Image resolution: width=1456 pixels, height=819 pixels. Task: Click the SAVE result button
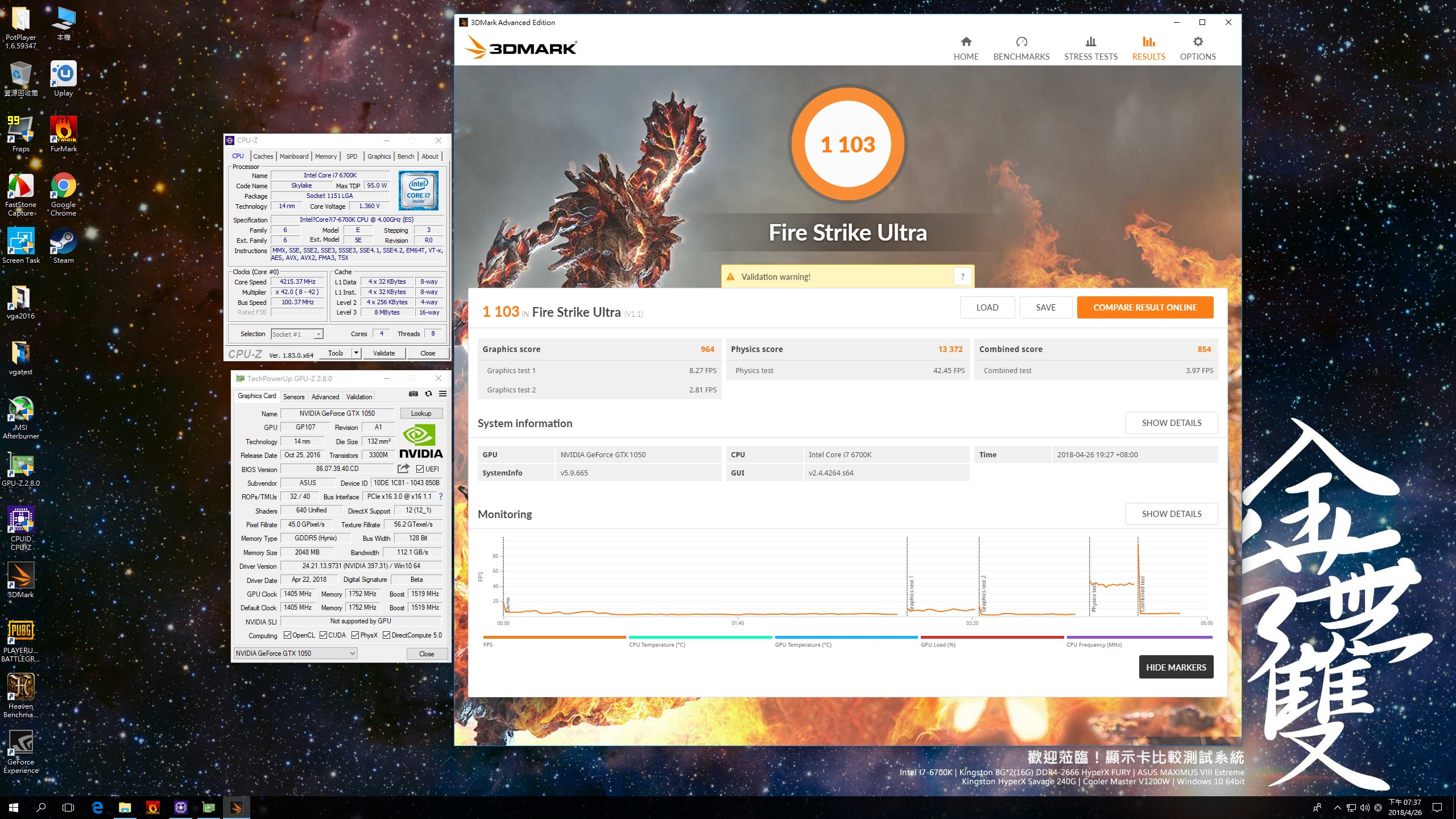[x=1045, y=307]
